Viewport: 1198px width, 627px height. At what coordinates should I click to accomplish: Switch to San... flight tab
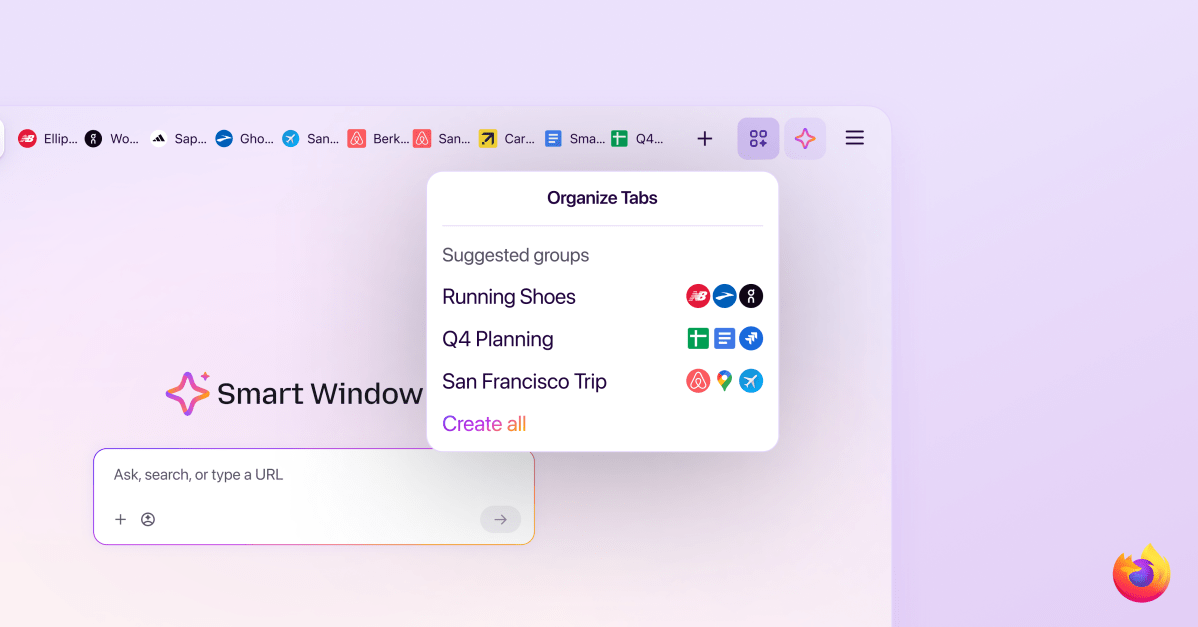[x=310, y=138]
